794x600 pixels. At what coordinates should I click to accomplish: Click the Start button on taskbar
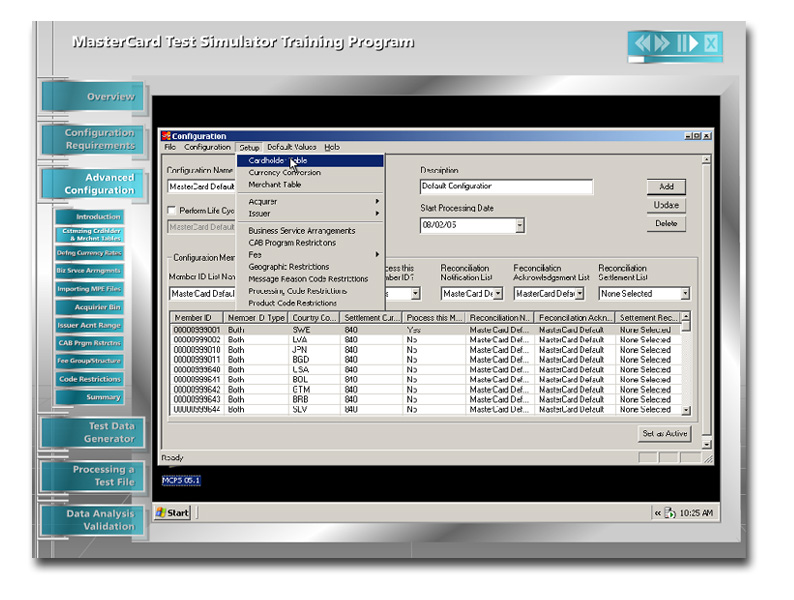[173, 512]
